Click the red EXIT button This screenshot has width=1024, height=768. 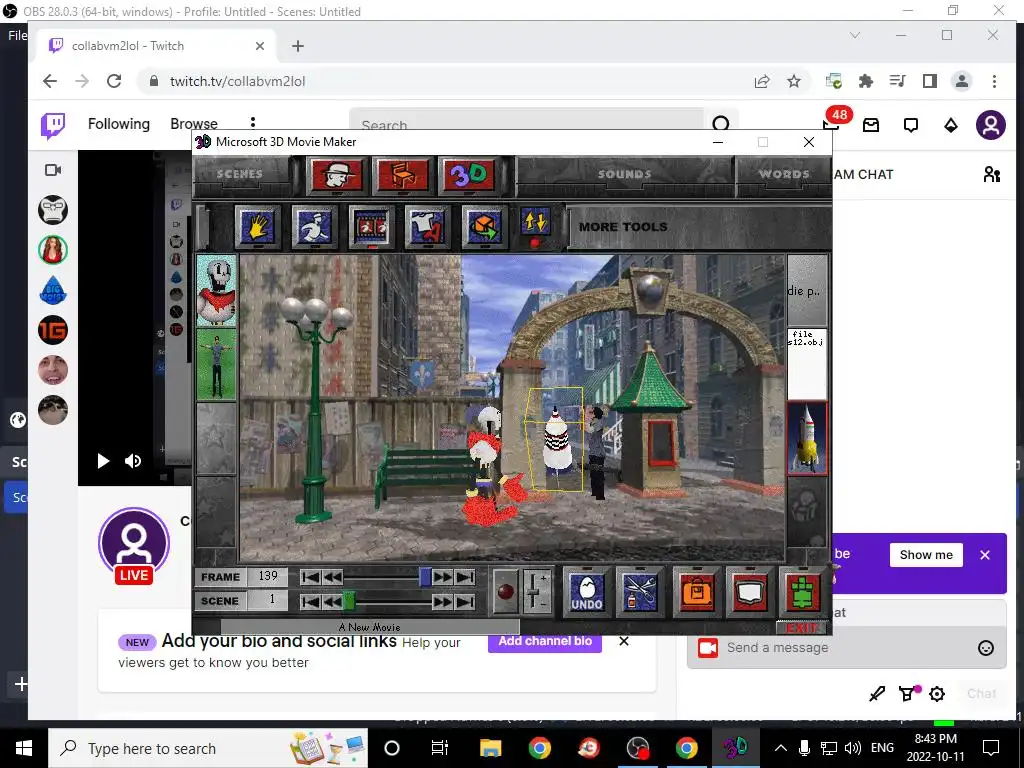pyautogui.click(x=802, y=628)
